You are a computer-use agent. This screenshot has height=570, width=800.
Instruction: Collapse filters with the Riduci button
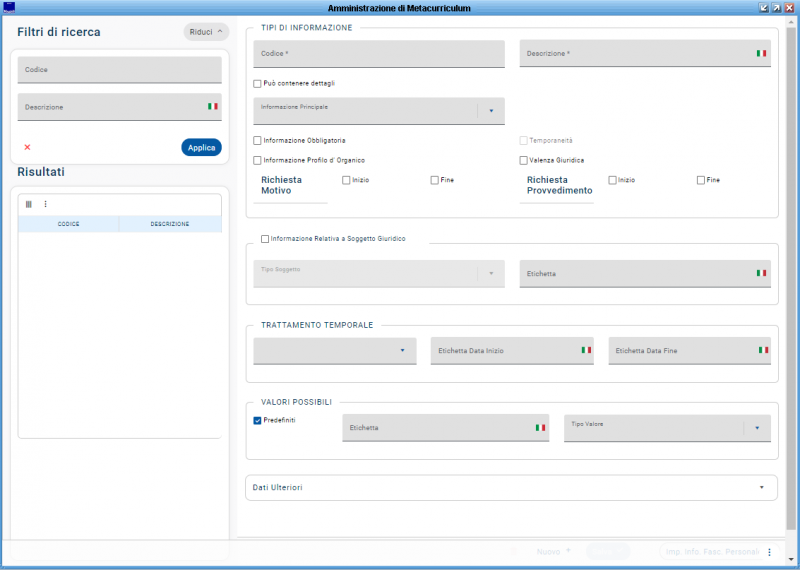pos(206,32)
